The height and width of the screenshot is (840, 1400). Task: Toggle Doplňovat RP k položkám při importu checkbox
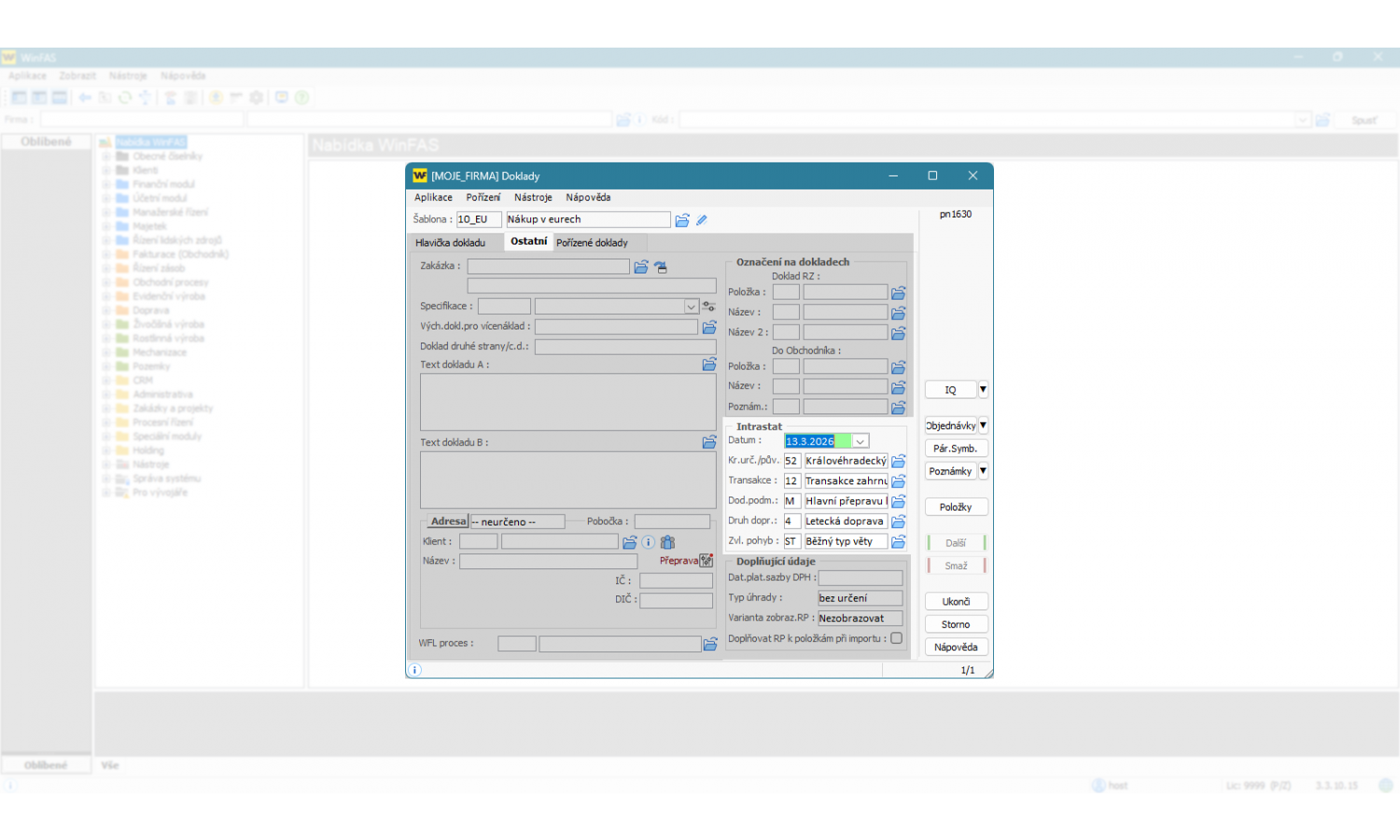896,638
